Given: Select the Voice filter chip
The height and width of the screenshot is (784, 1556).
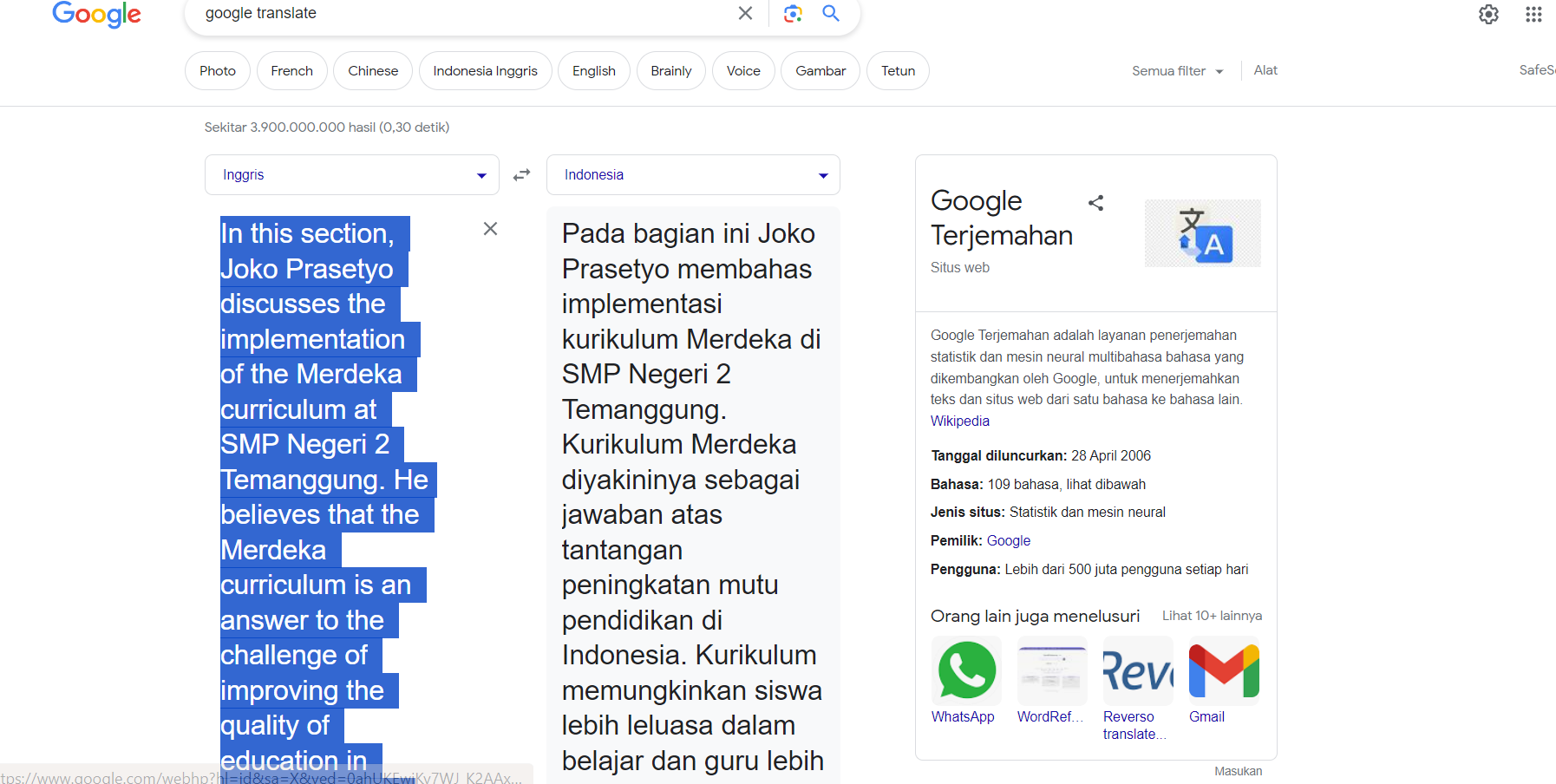Looking at the screenshot, I should click(x=743, y=71).
